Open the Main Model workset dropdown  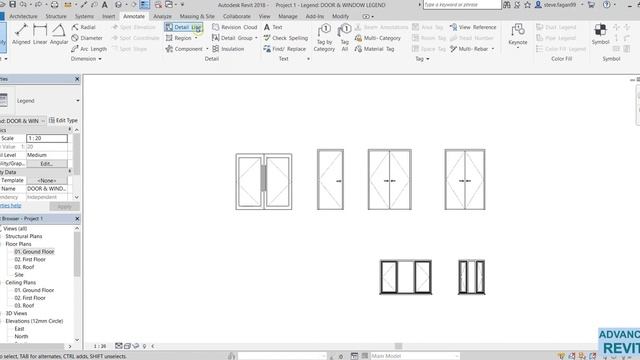[414, 356]
